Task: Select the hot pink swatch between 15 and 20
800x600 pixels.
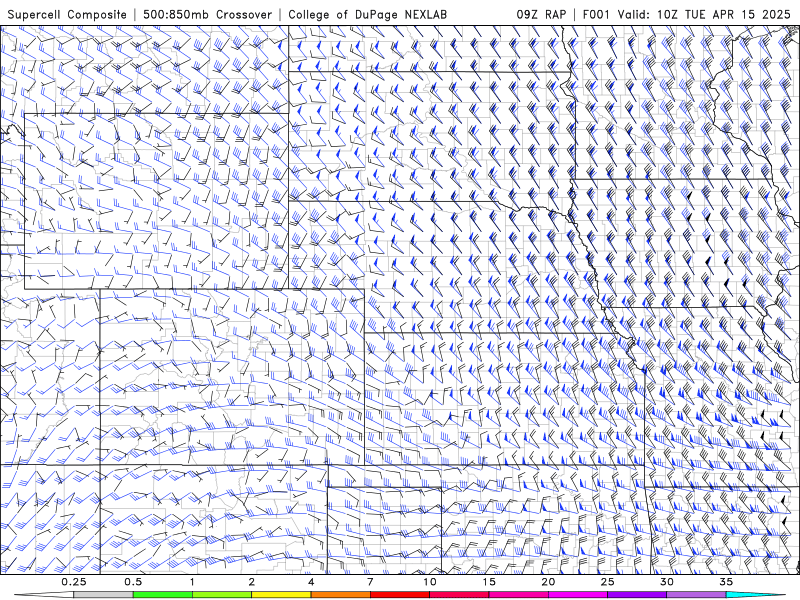Action: 518,595
